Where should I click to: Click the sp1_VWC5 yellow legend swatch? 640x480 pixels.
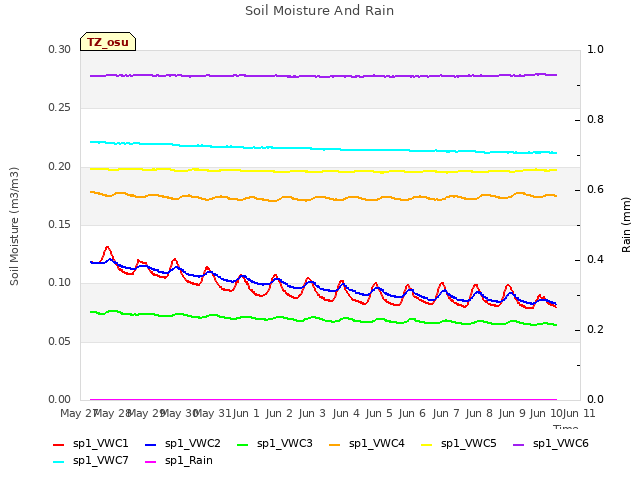coord(427,445)
